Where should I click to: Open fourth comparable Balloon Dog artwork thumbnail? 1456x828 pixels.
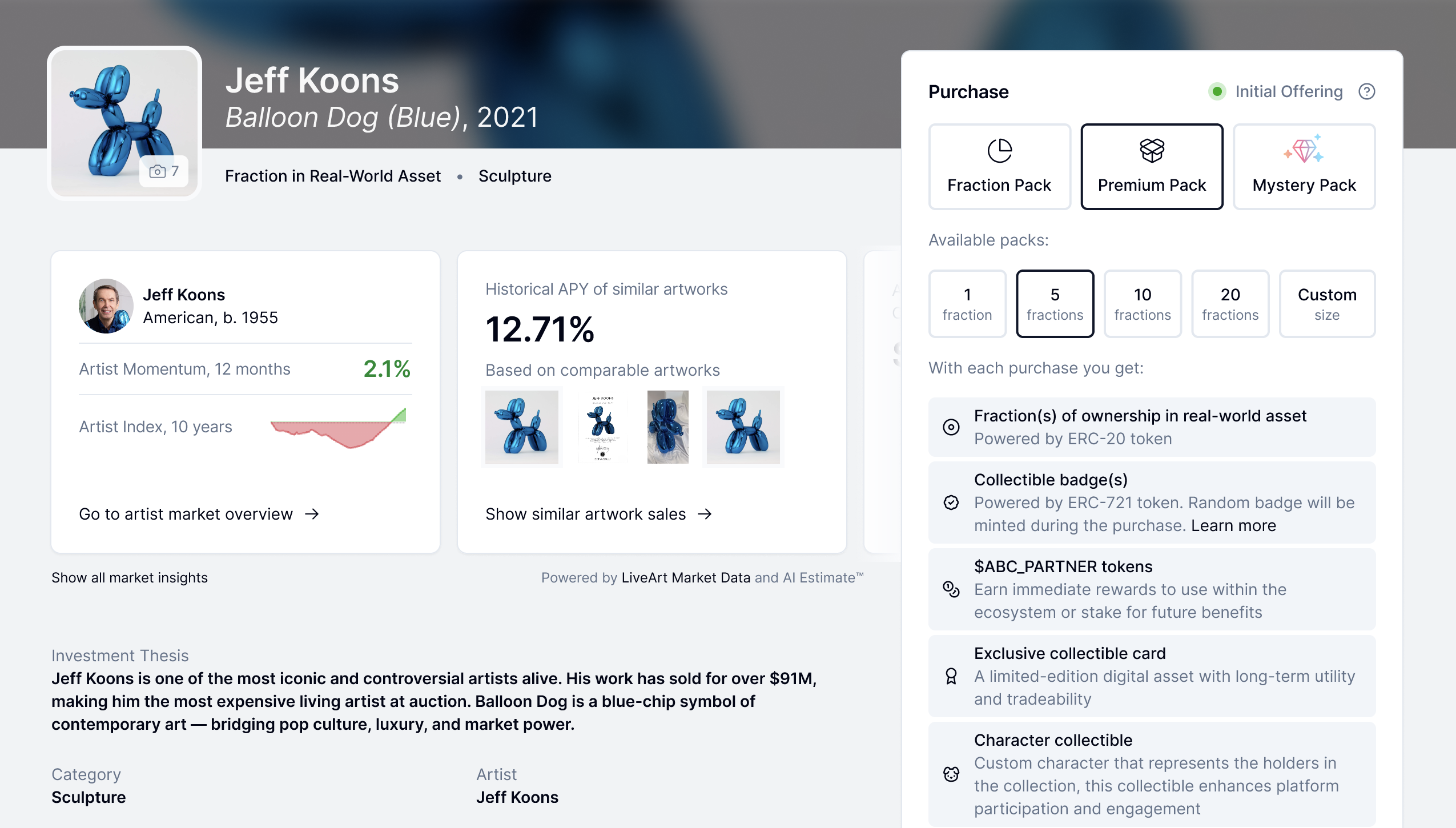pyautogui.click(x=743, y=427)
